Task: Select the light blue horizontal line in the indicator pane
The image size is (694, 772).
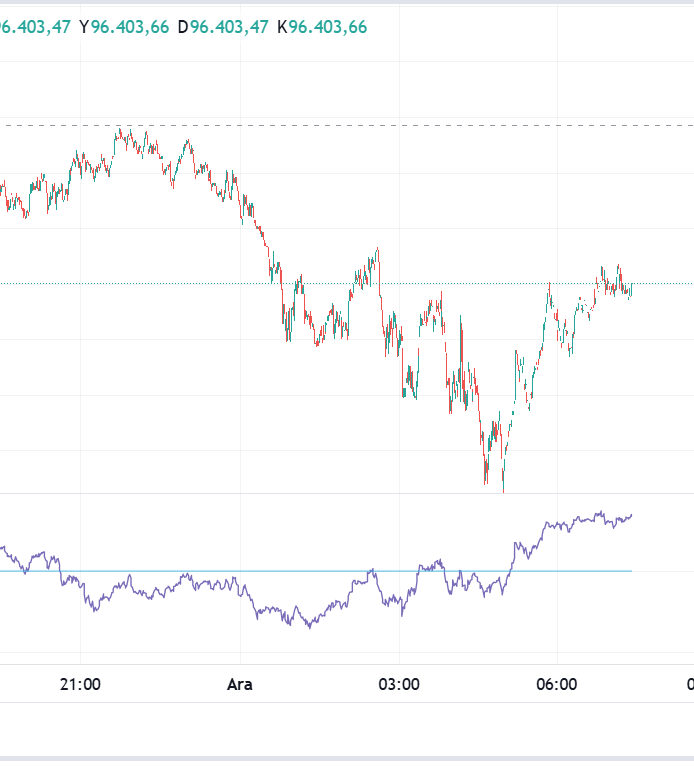Action: click(x=300, y=571)
